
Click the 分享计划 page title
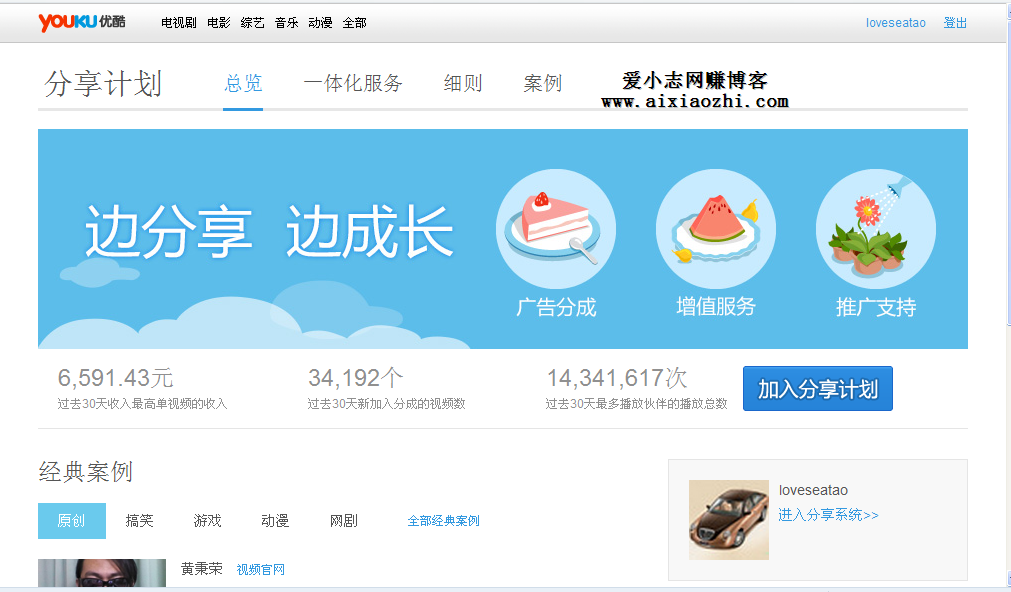click(103, 84)
